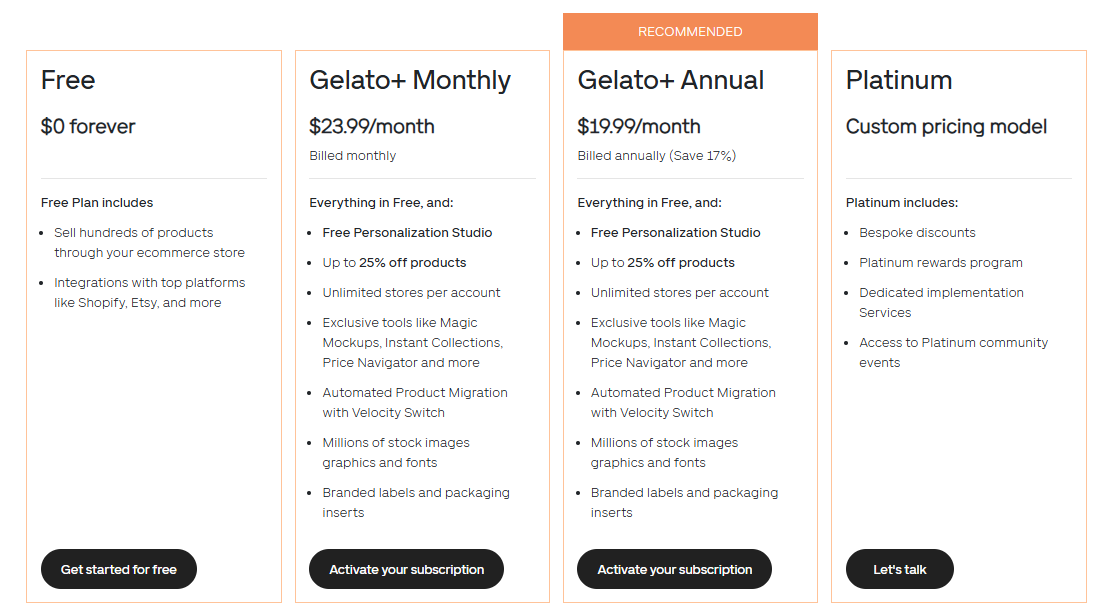Select the Platinum plan heading
The width and height of the screenshot is (1100, 609).
pos(899,80)
